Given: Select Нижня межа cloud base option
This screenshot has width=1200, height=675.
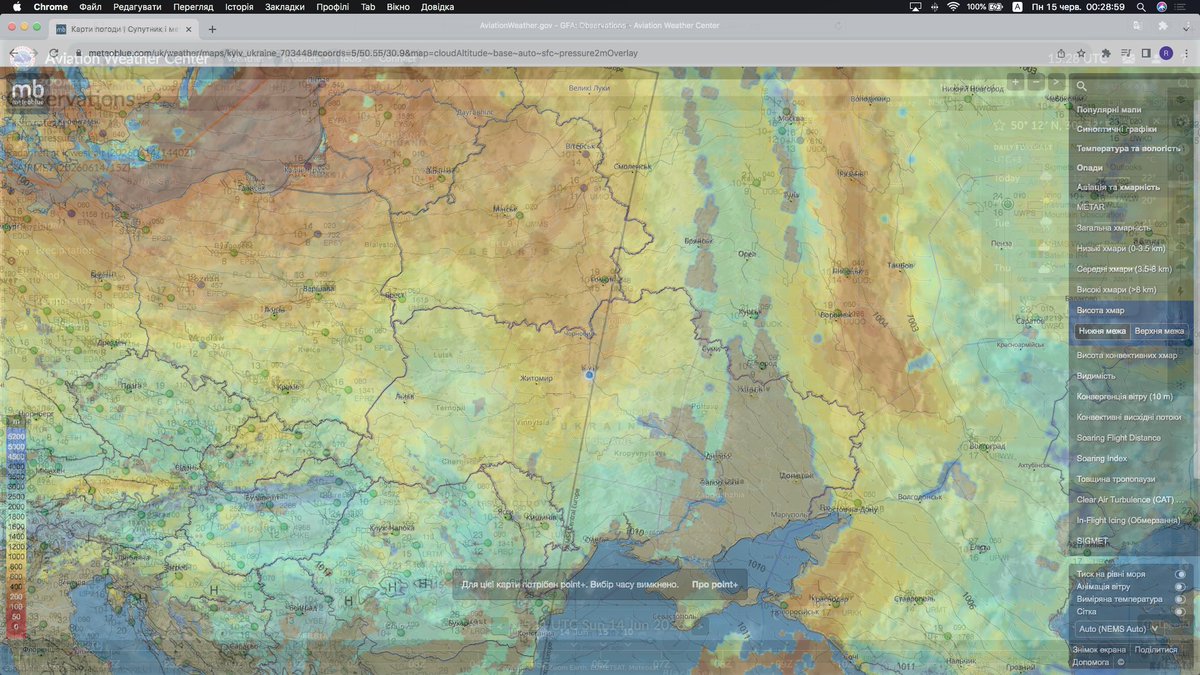Looking at the screenshot, I should coord(1102,331).
